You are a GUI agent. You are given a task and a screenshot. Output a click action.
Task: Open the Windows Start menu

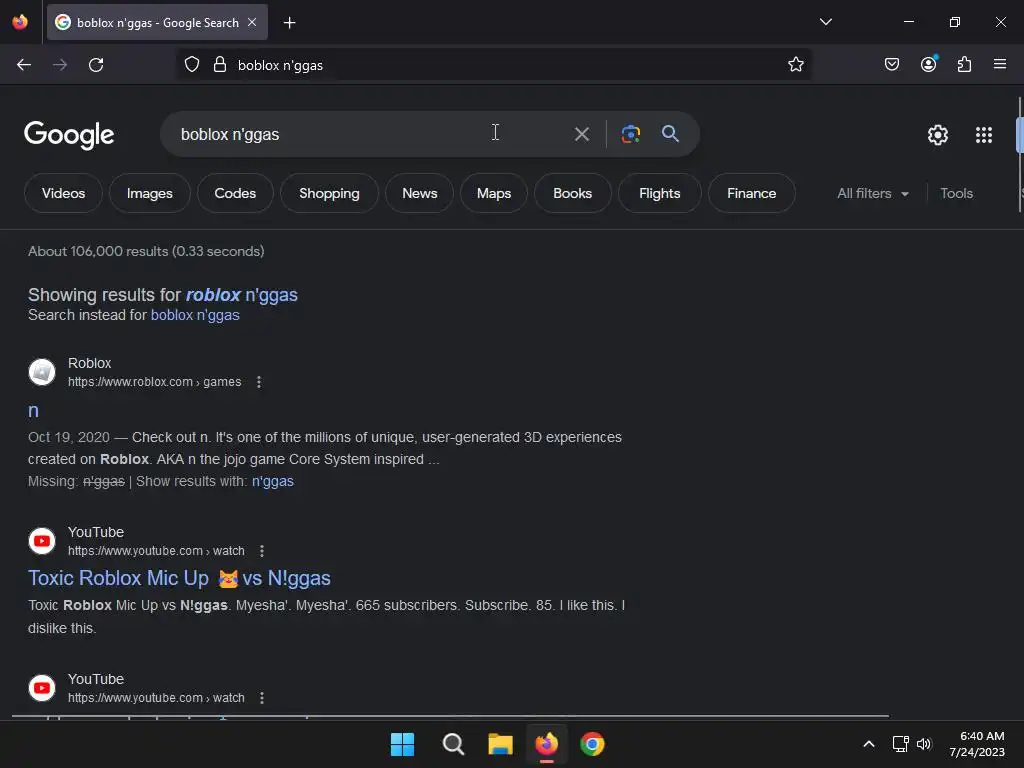click(402, 744)
